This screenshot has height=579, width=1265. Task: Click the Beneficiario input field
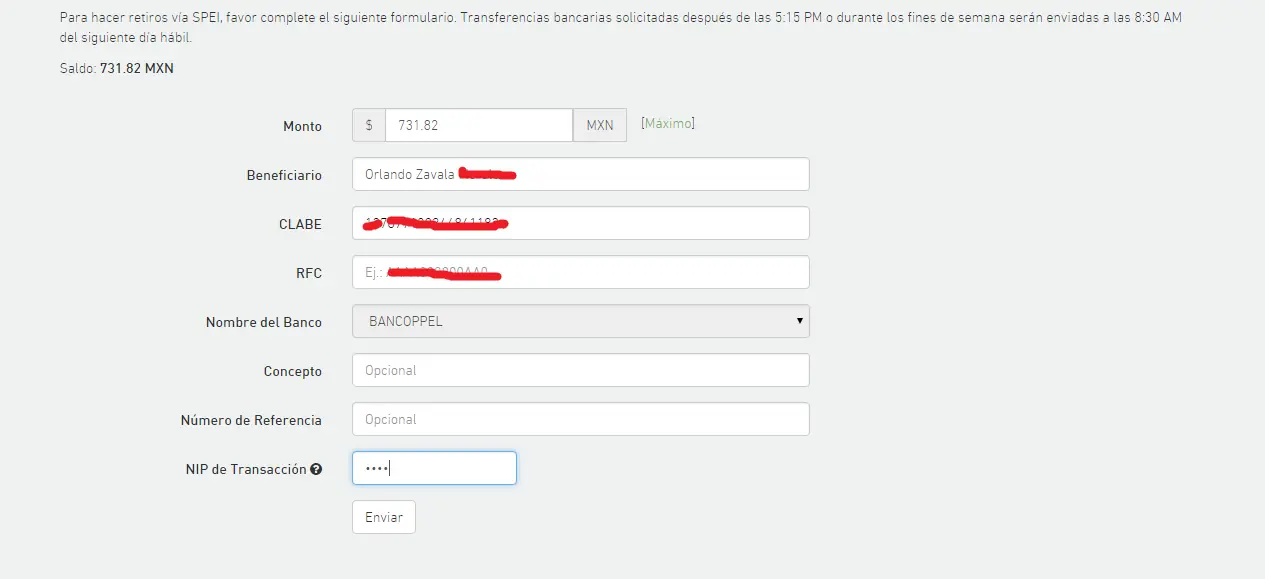coord(581,174)
